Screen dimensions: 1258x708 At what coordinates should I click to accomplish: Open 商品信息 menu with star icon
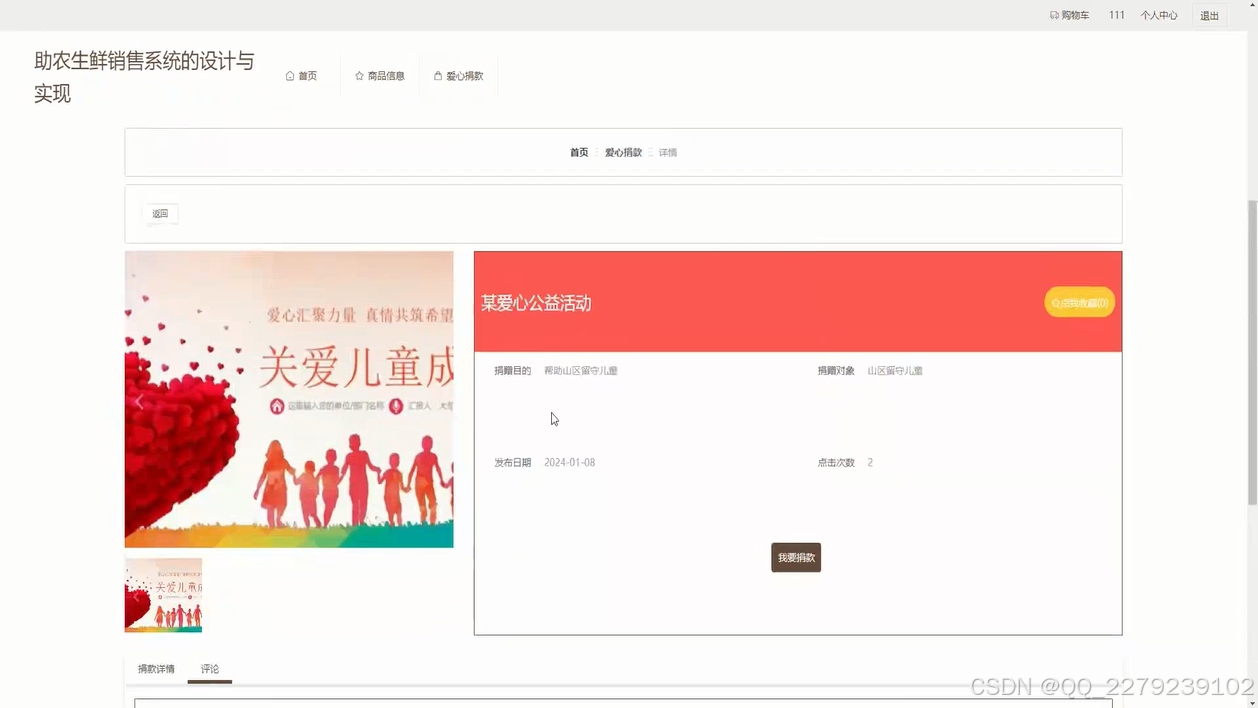click(x=380, y=76)
